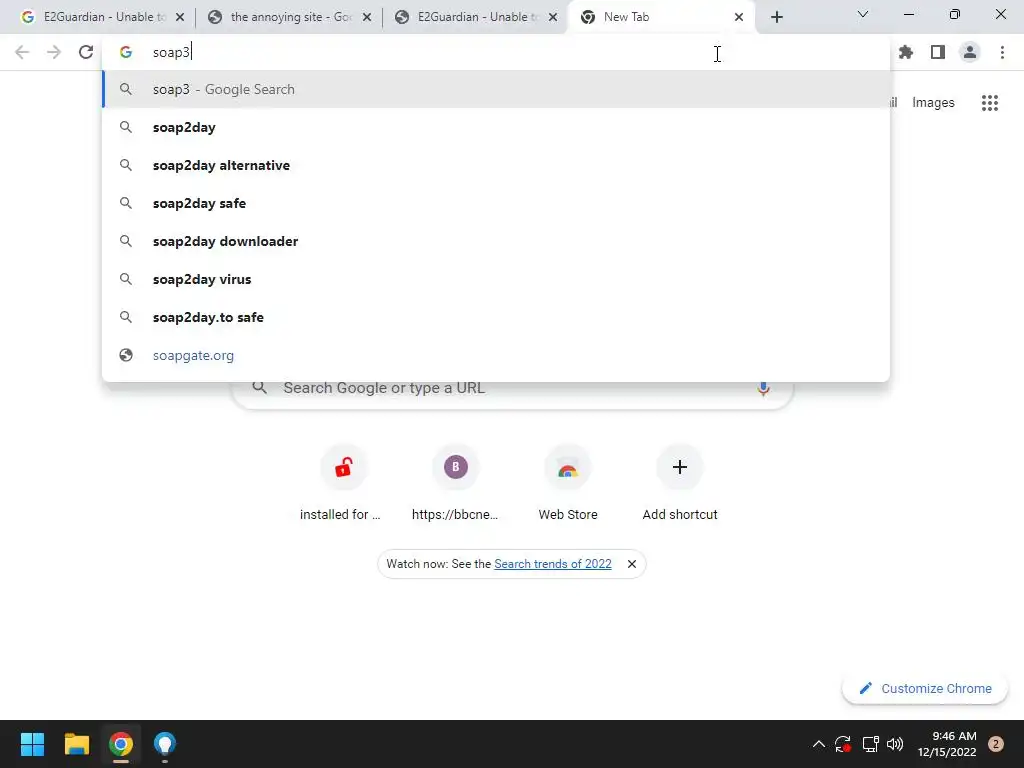
Task: Dismiss the Search trends promo
Action: (632, 564)
